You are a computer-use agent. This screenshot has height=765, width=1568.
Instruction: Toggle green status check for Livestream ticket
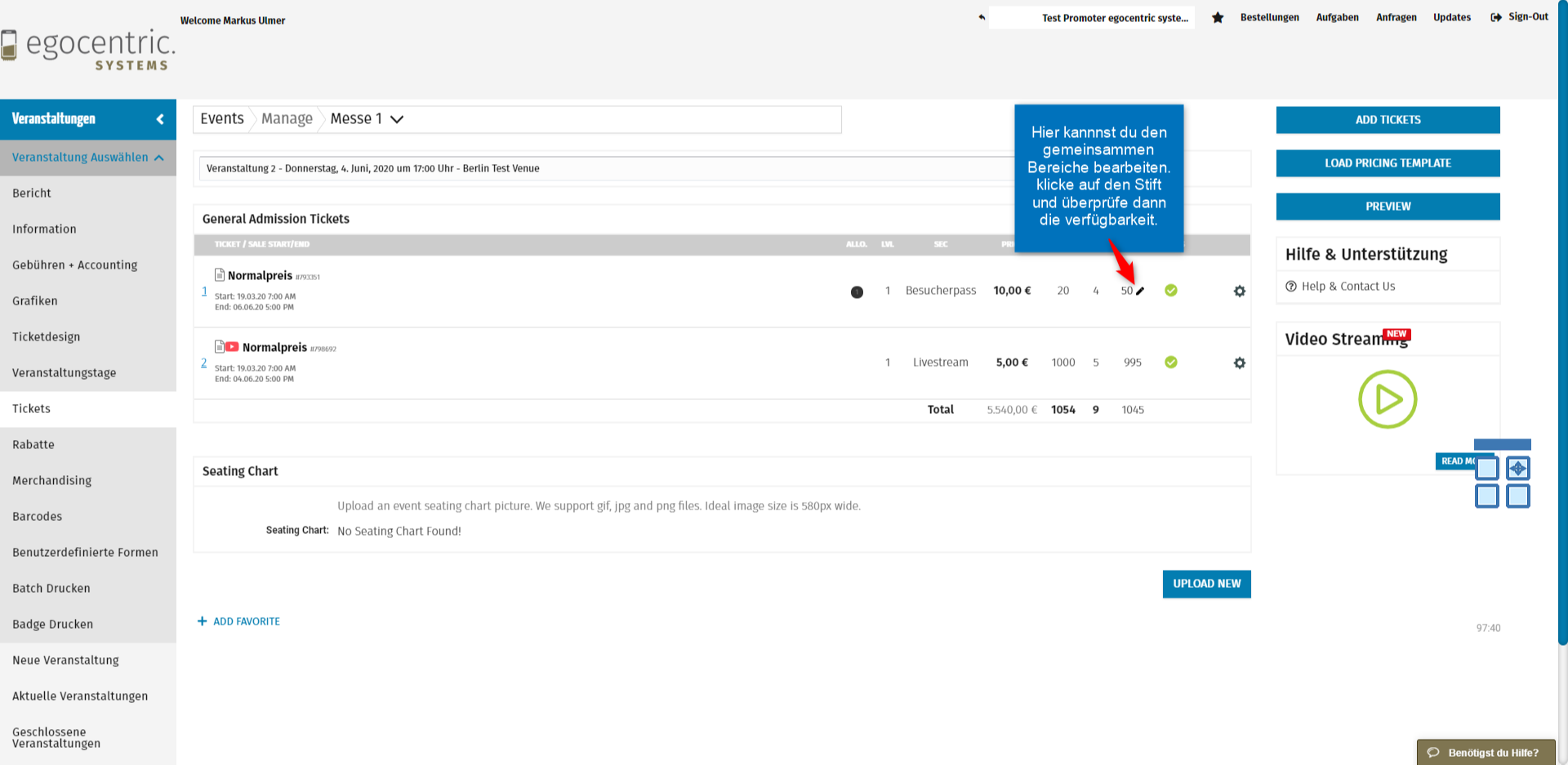click(x=1171, y=362)
